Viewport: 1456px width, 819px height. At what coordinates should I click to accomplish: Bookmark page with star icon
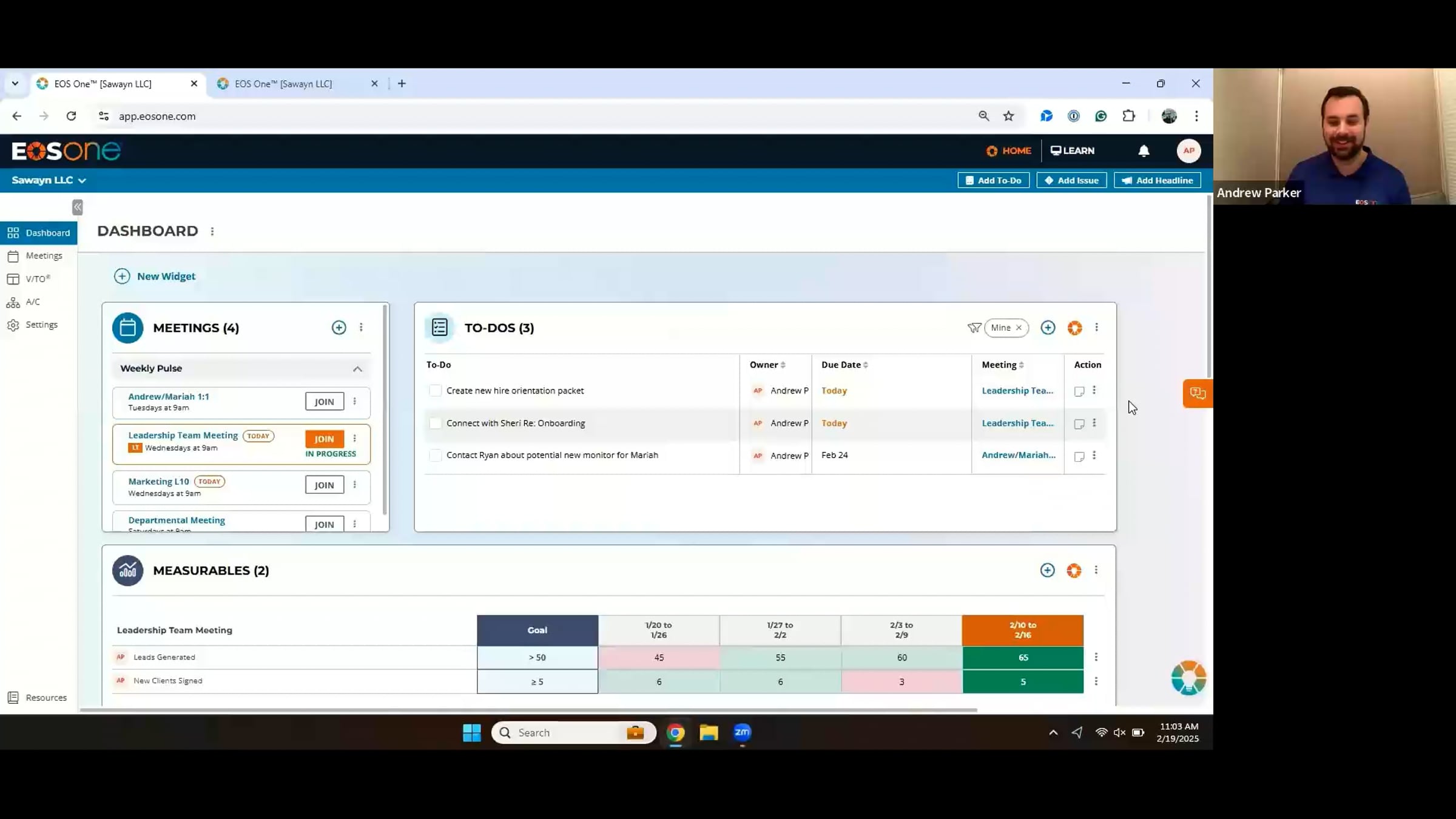[x=1008, y=116]
